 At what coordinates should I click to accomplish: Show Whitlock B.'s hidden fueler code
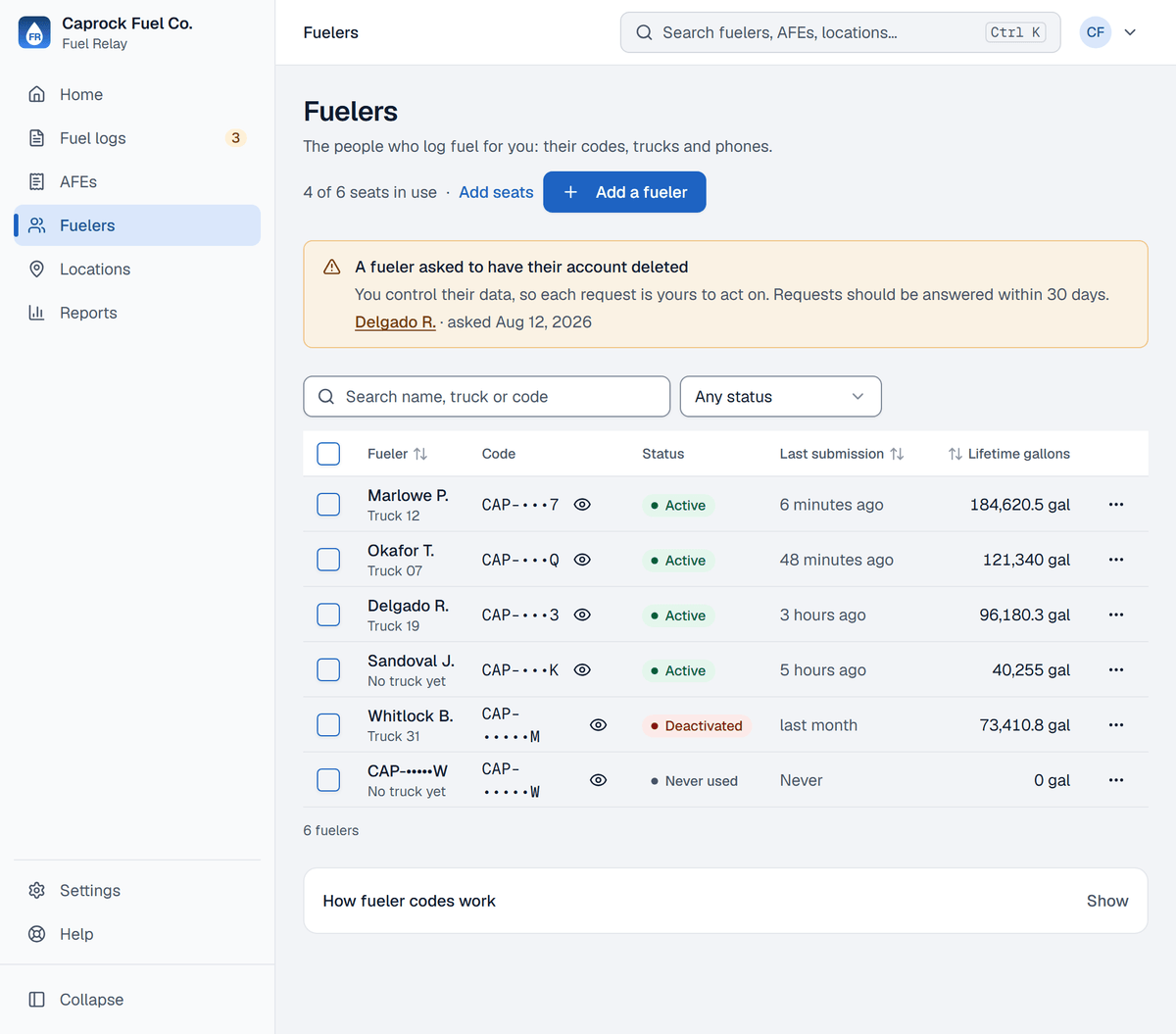(599, 725)
